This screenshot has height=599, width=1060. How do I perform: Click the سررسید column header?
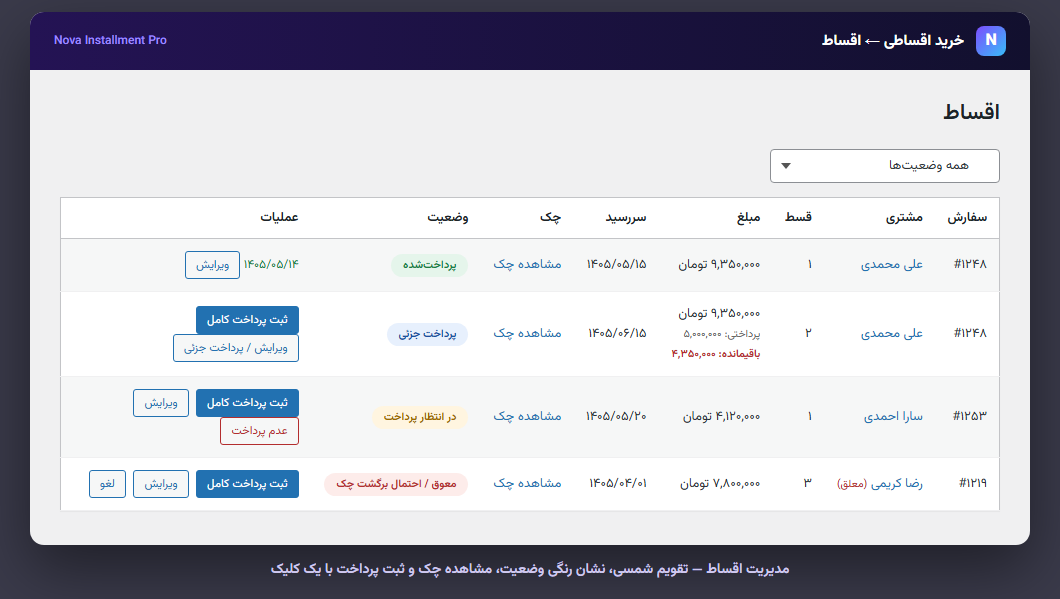pyautogui.click(x=626, y=217)
